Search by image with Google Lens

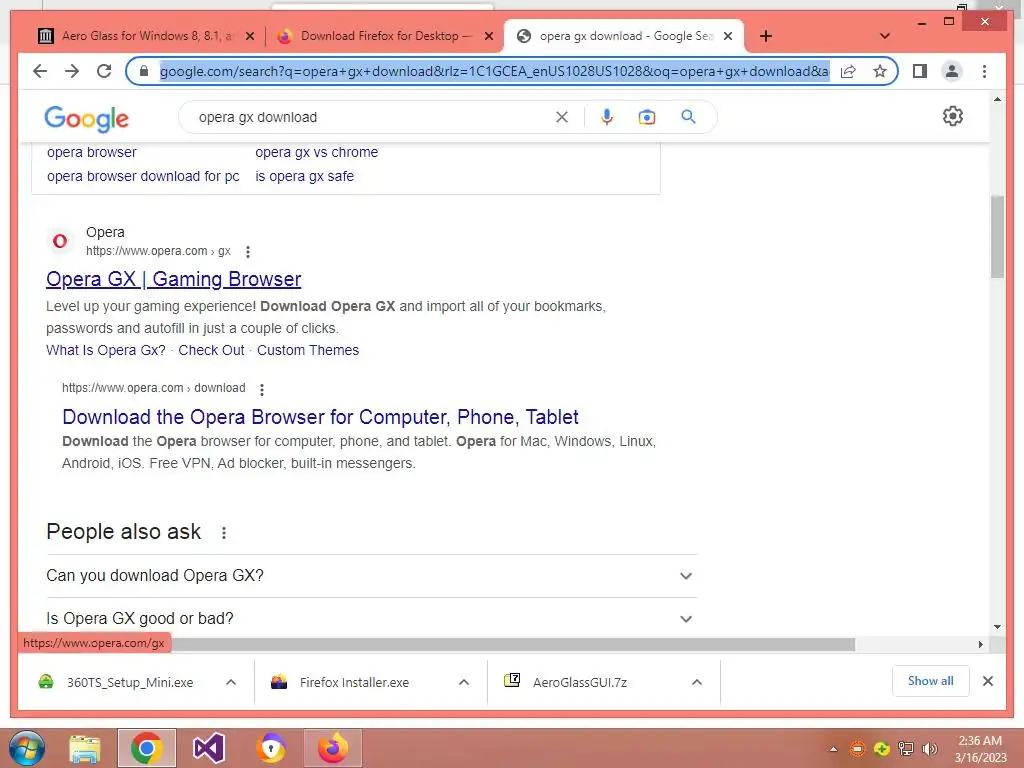pyautogui.click(x=647, y=117)
